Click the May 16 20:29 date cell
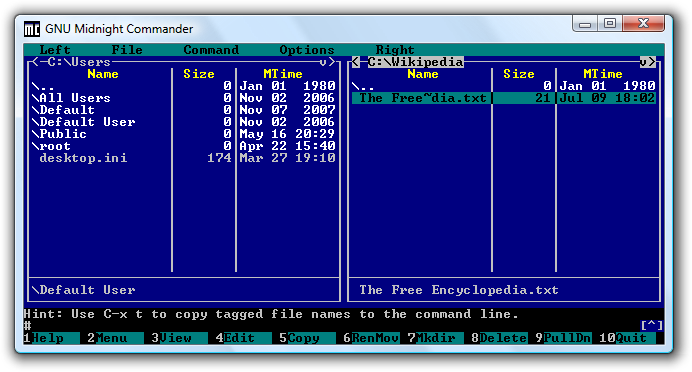 [x=287, y=134]
